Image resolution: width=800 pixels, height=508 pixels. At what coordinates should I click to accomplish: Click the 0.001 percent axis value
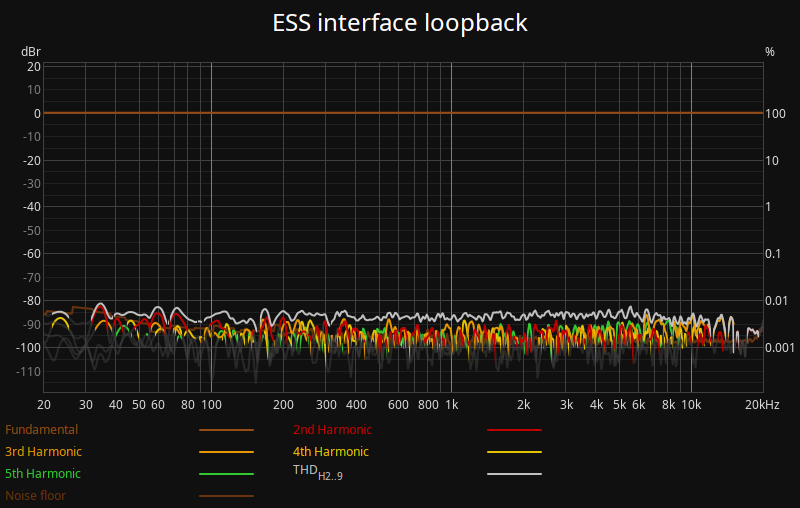(x=780, y=347)
